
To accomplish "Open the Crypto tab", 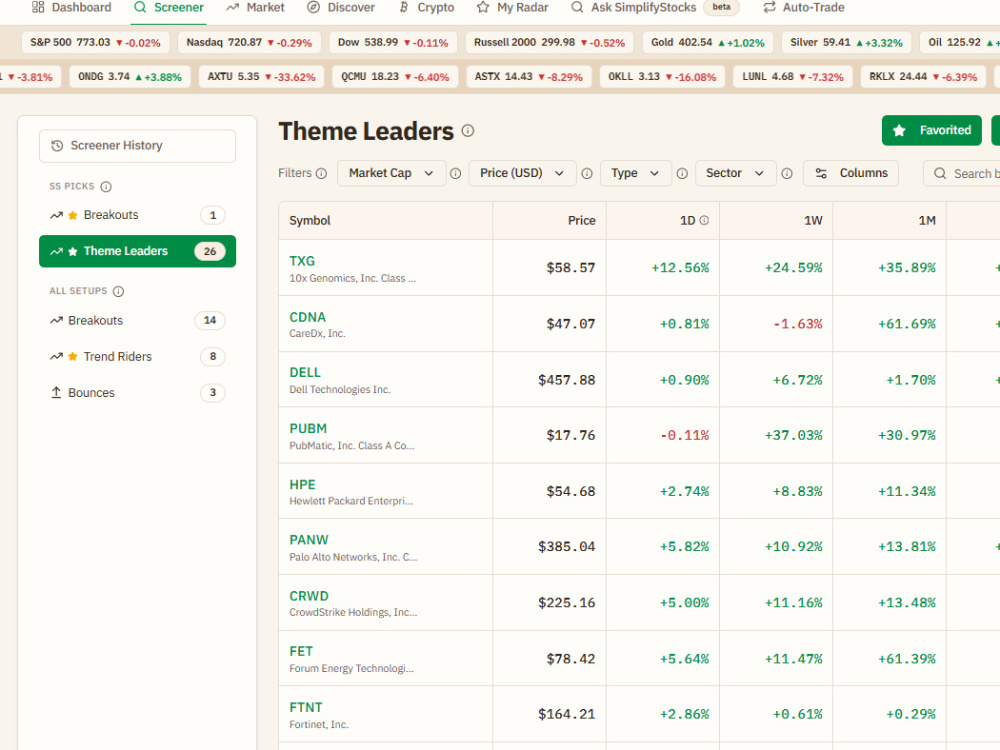I will [x=426, y=8].
